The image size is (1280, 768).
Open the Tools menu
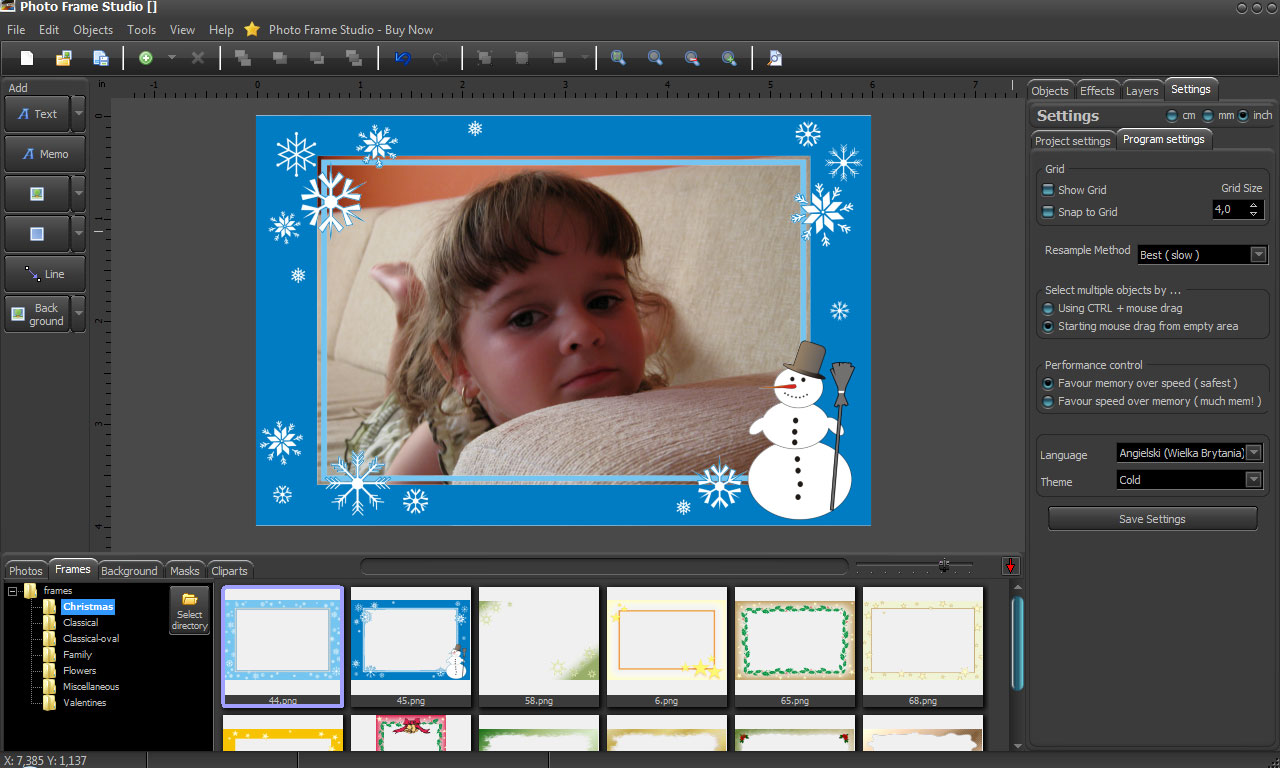tap(142, 30)
